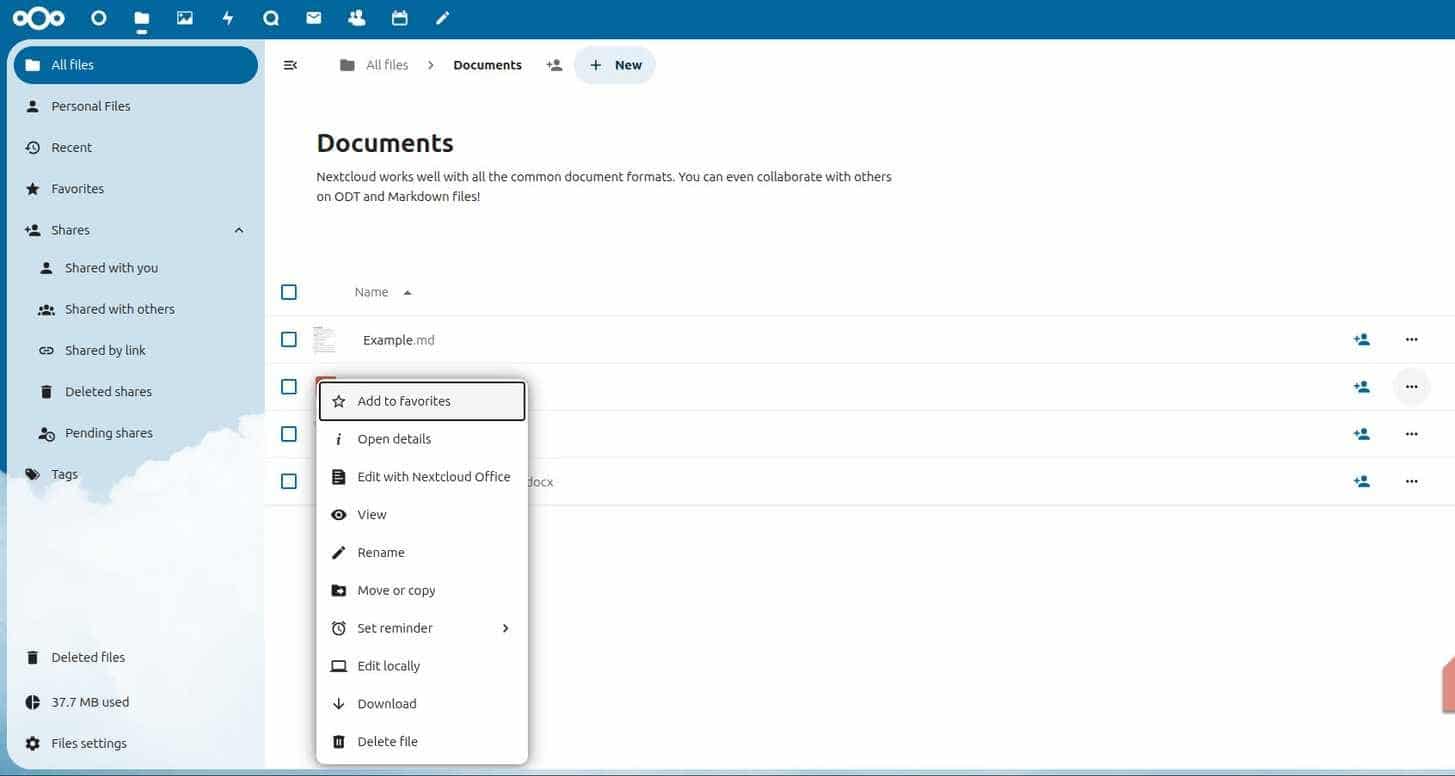
Task: Click the New button to create a file
Action: (x=614, y=65)
